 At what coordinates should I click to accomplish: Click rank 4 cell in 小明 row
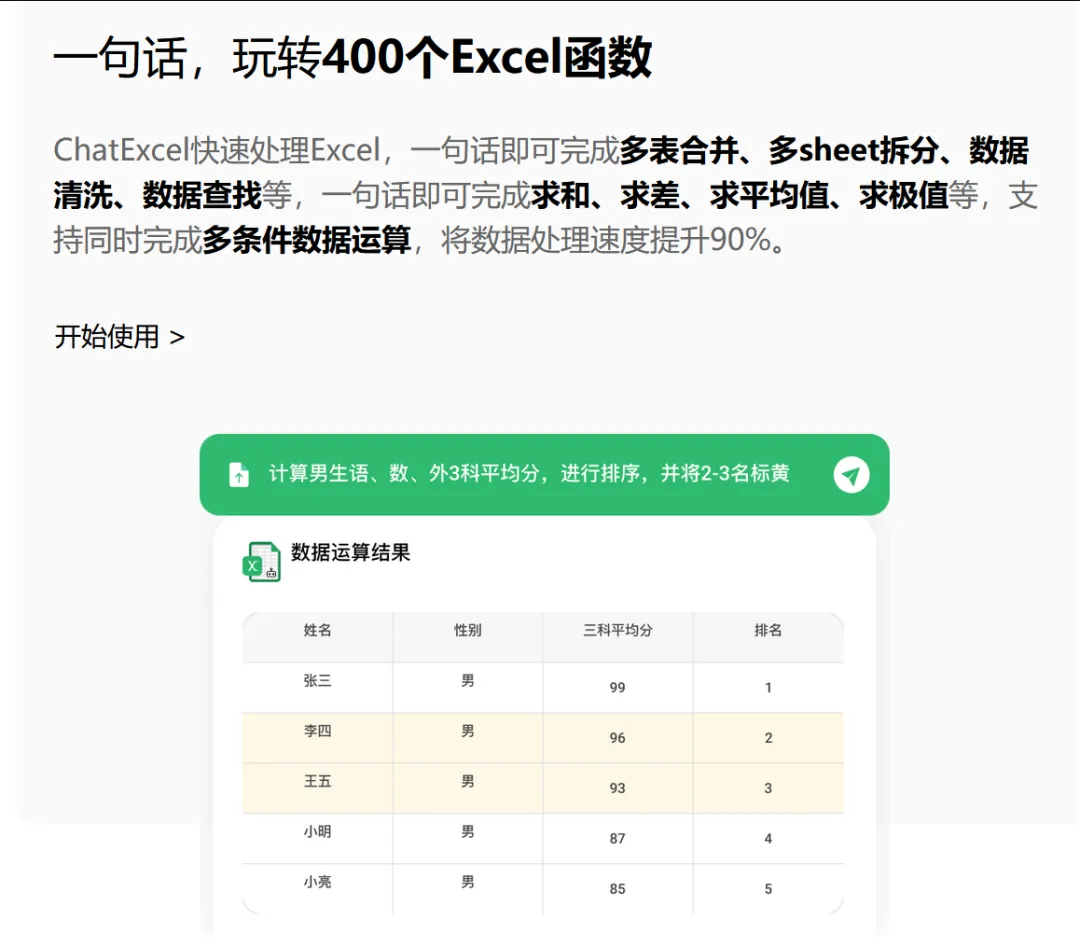[768, 838]
